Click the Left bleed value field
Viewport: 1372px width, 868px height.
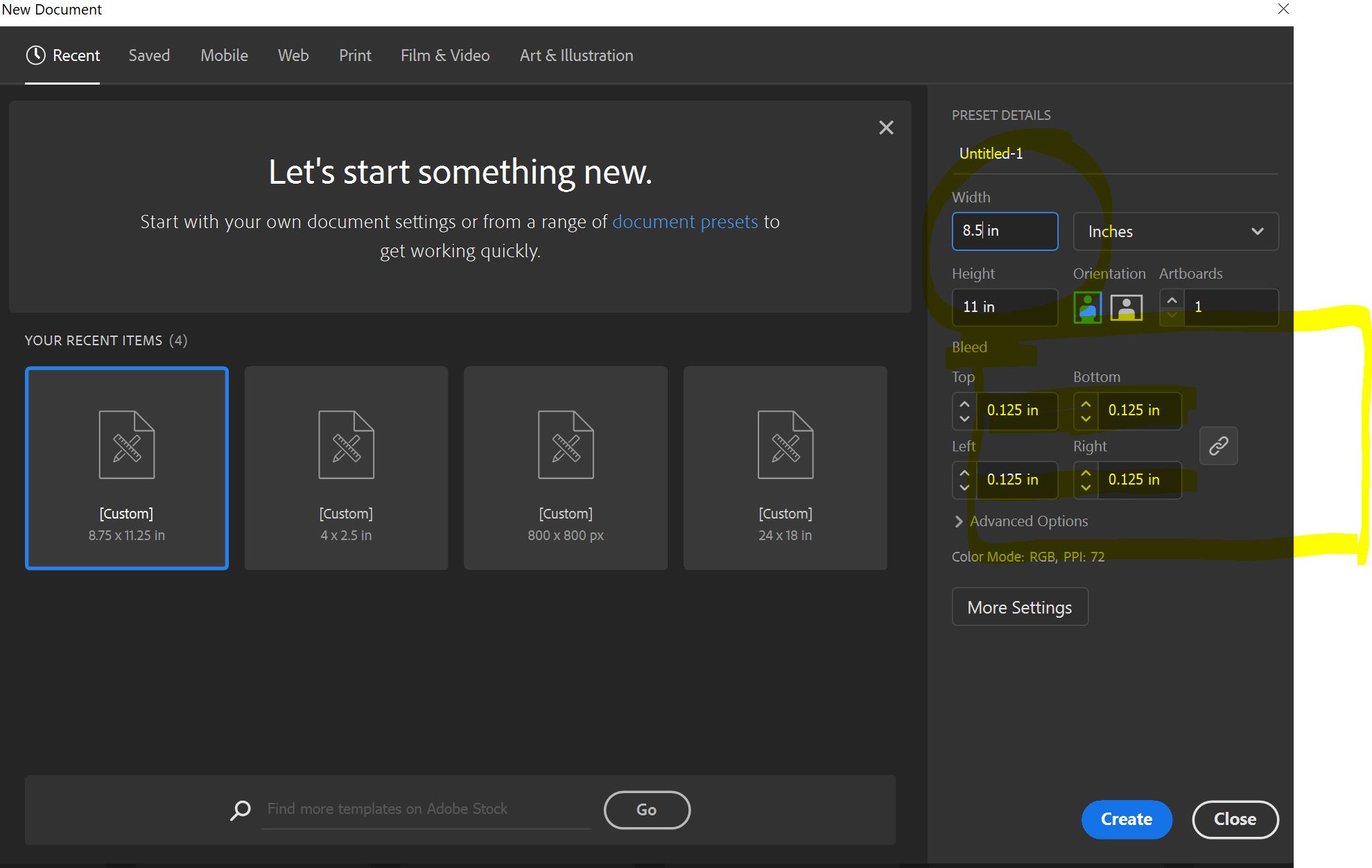coord(1016,480)
